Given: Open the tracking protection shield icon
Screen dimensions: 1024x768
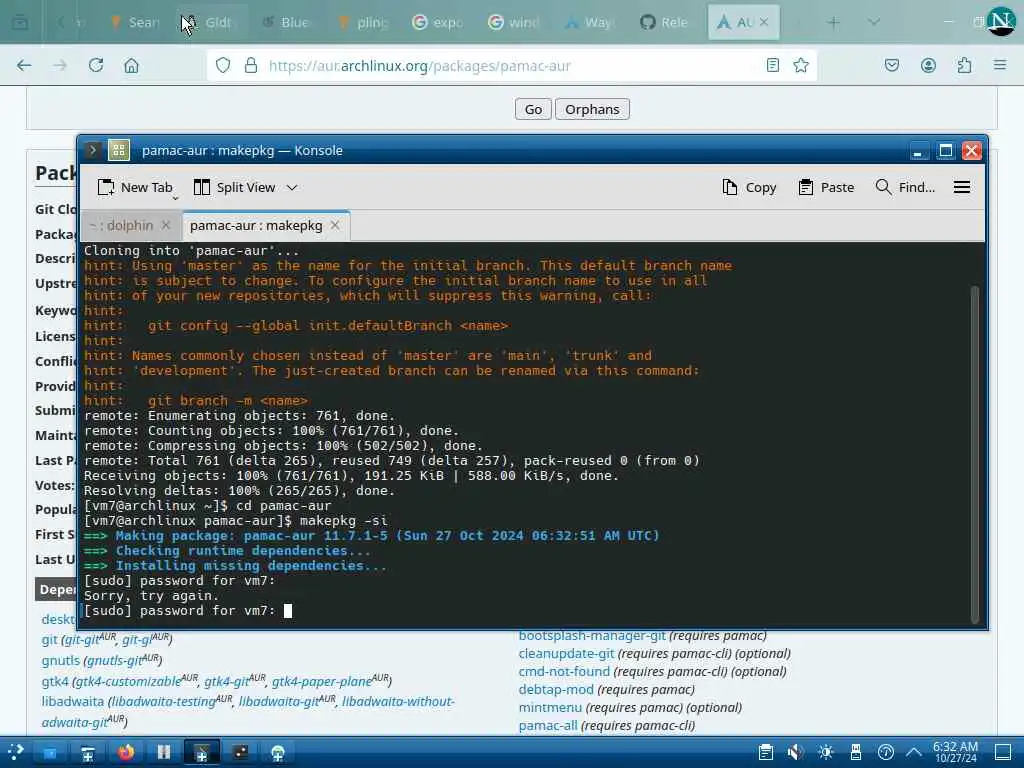Looking at the screenshot, I should click(223, 65).
